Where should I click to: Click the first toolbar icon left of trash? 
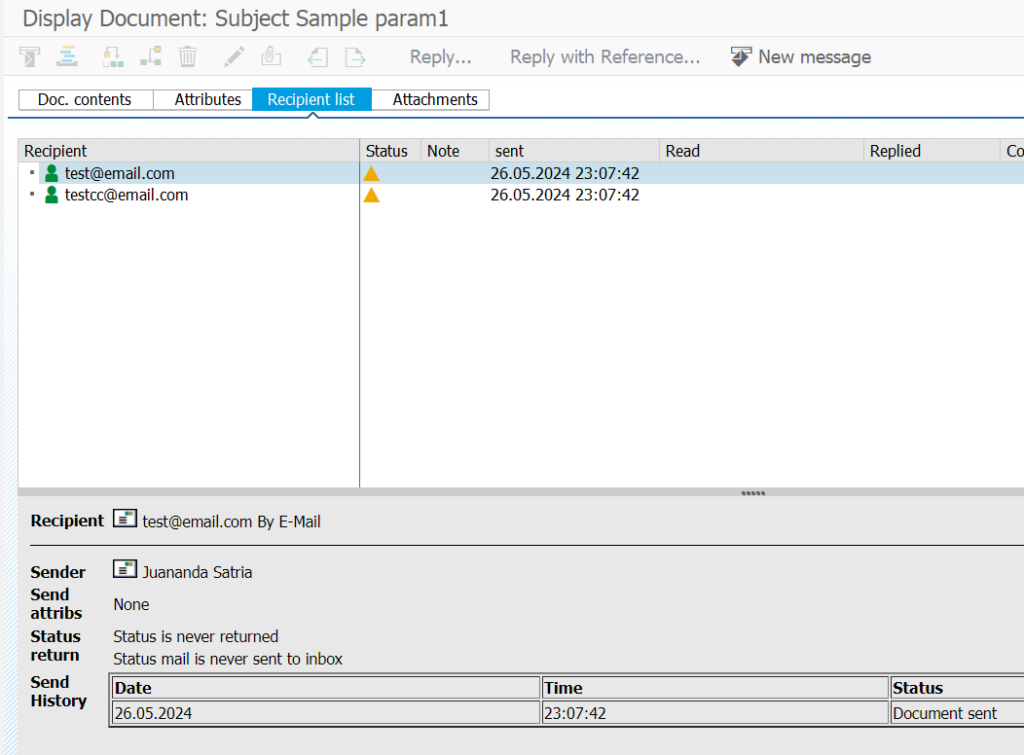(x=151, y=57)
